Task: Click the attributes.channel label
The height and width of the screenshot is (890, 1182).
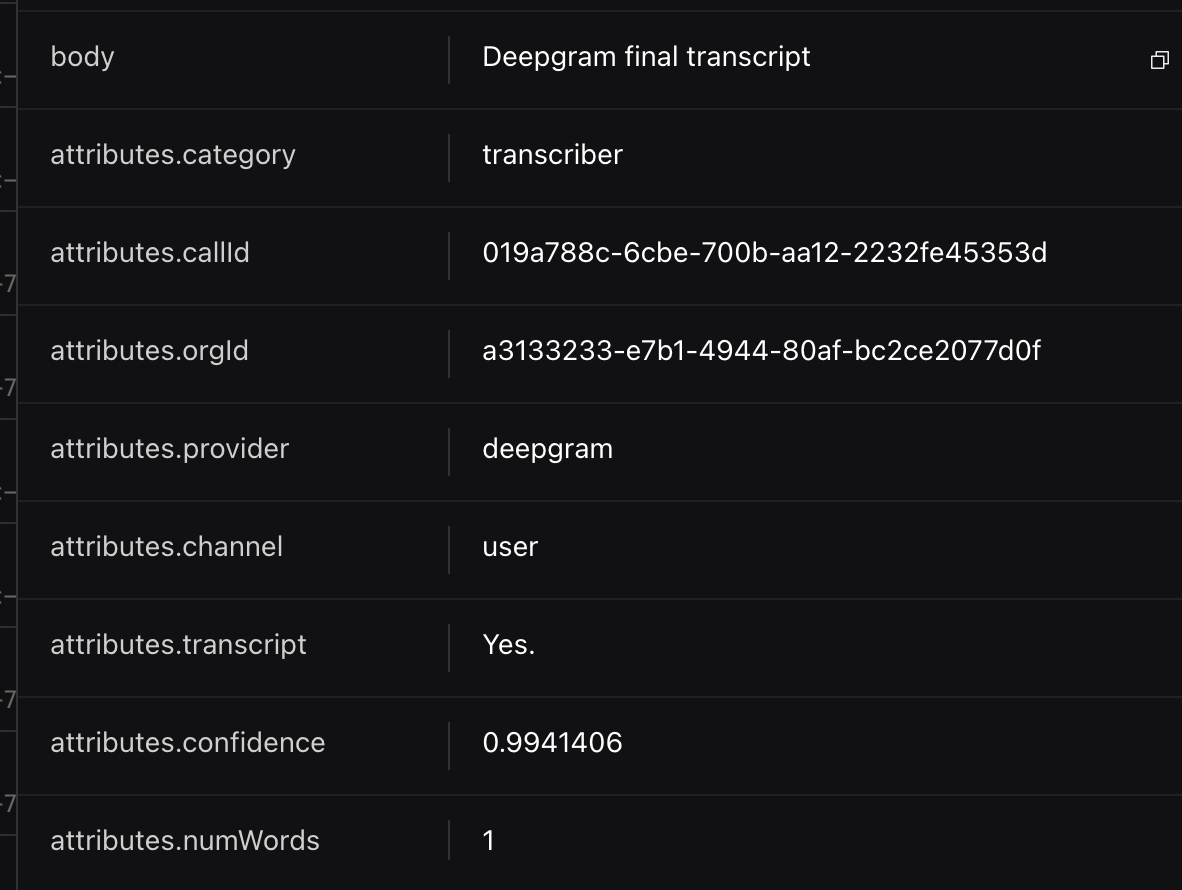Action: 166,547
